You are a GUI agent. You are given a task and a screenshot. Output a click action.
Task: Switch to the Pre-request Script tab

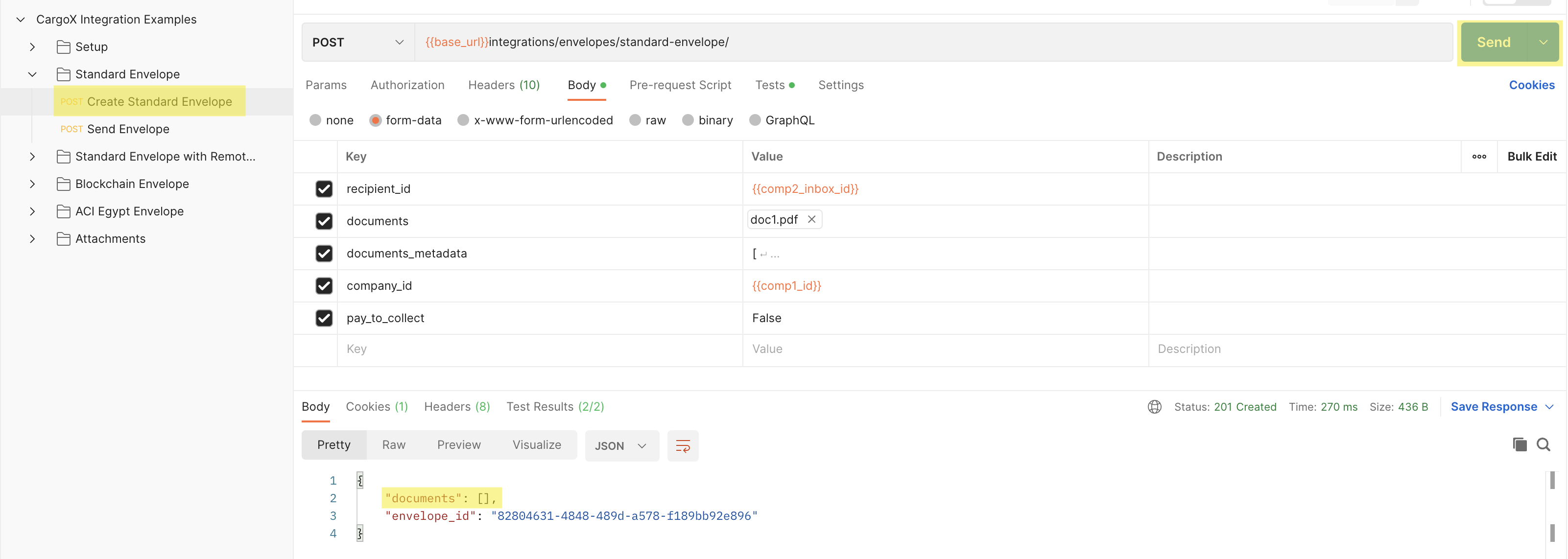[x=680, y=85]
